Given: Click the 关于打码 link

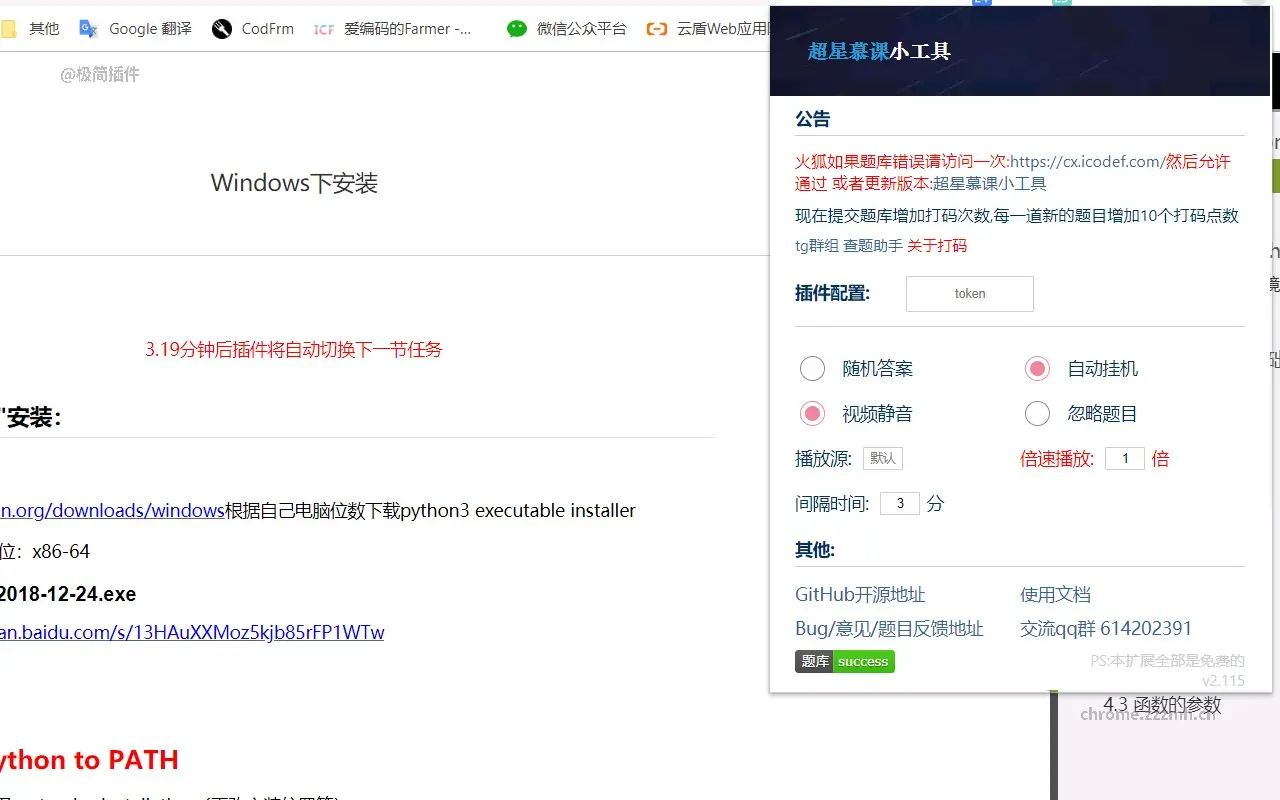Looking at the screenshot, I should [936, 245].
